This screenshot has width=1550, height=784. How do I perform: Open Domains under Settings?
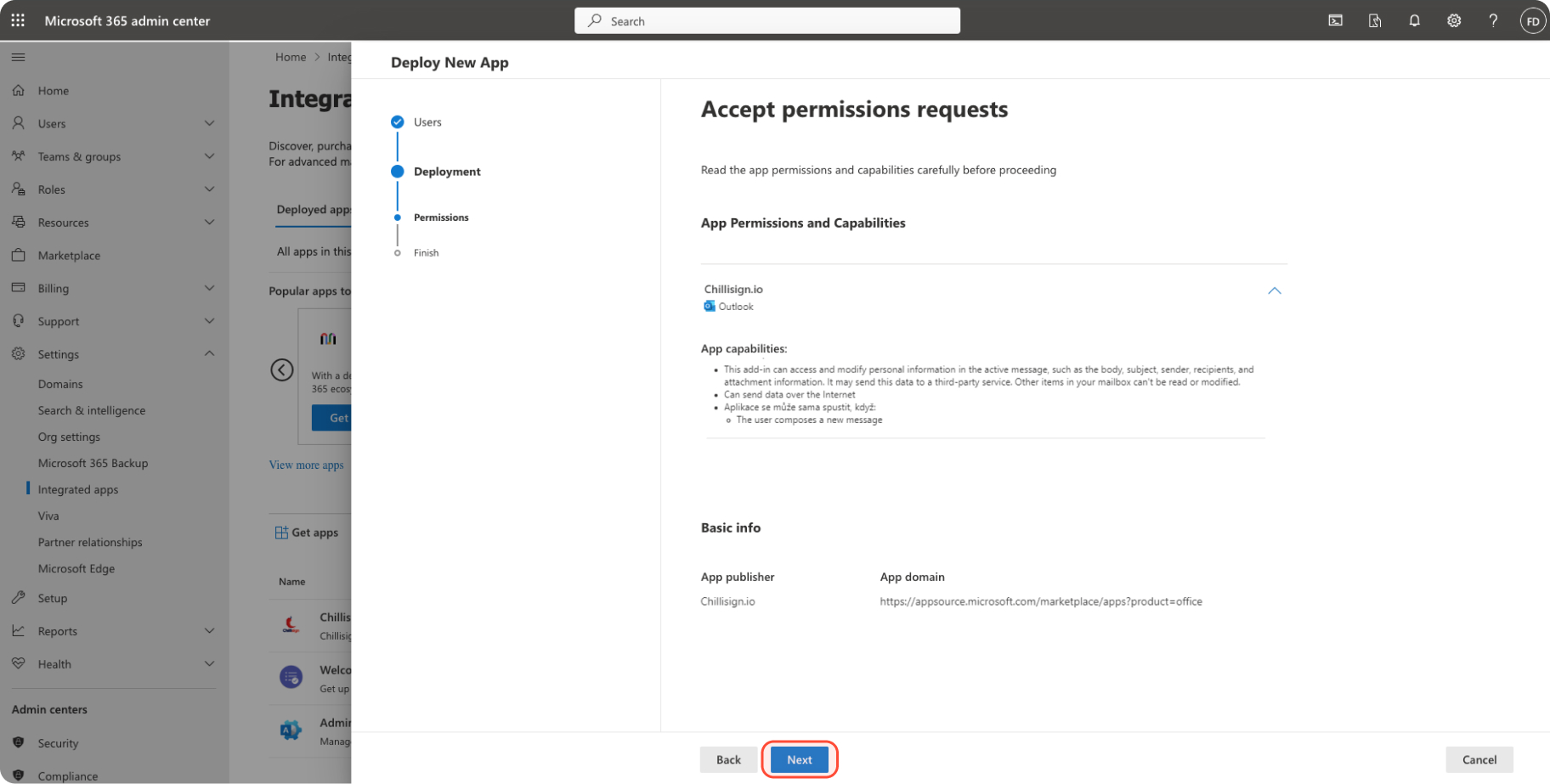60,384
